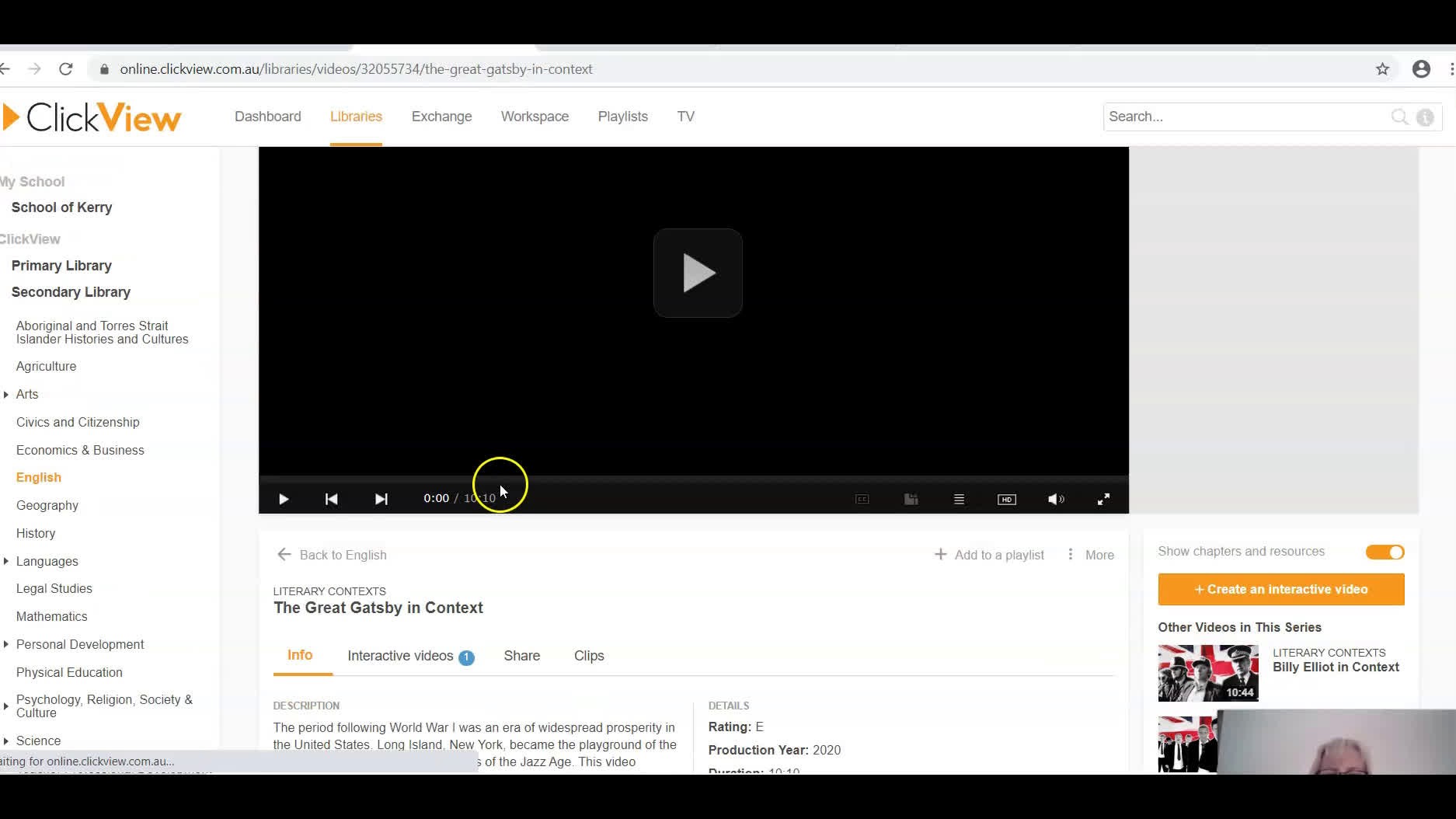This screenshot has height=819, width=1456.
Task: Select School of Kerry library
Action: pos(61,207)
